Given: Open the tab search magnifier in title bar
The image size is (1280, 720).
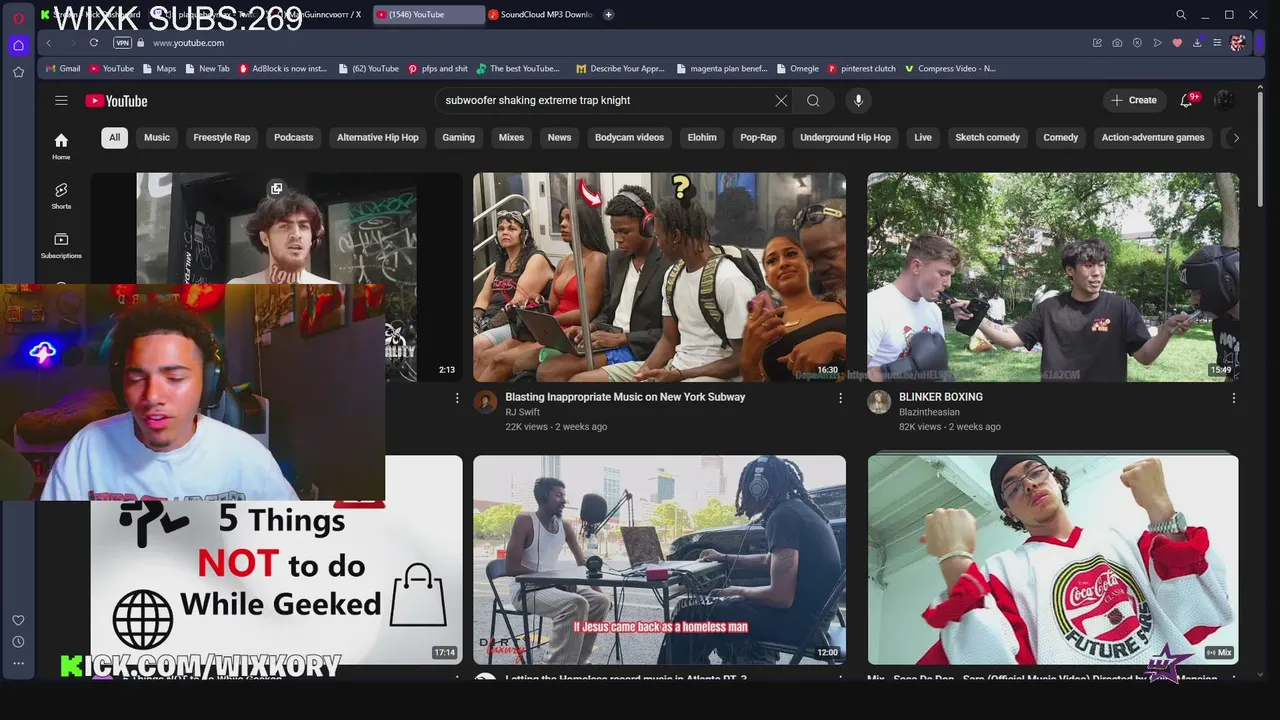Looking at the screenshot, I should [1181, 15].
